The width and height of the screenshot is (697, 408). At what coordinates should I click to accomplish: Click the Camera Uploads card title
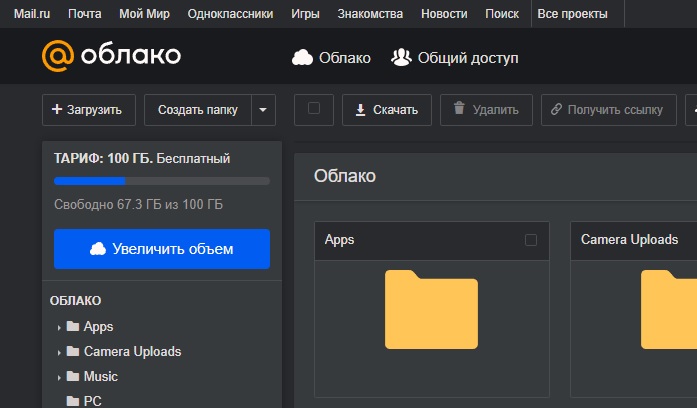(629, 240)
